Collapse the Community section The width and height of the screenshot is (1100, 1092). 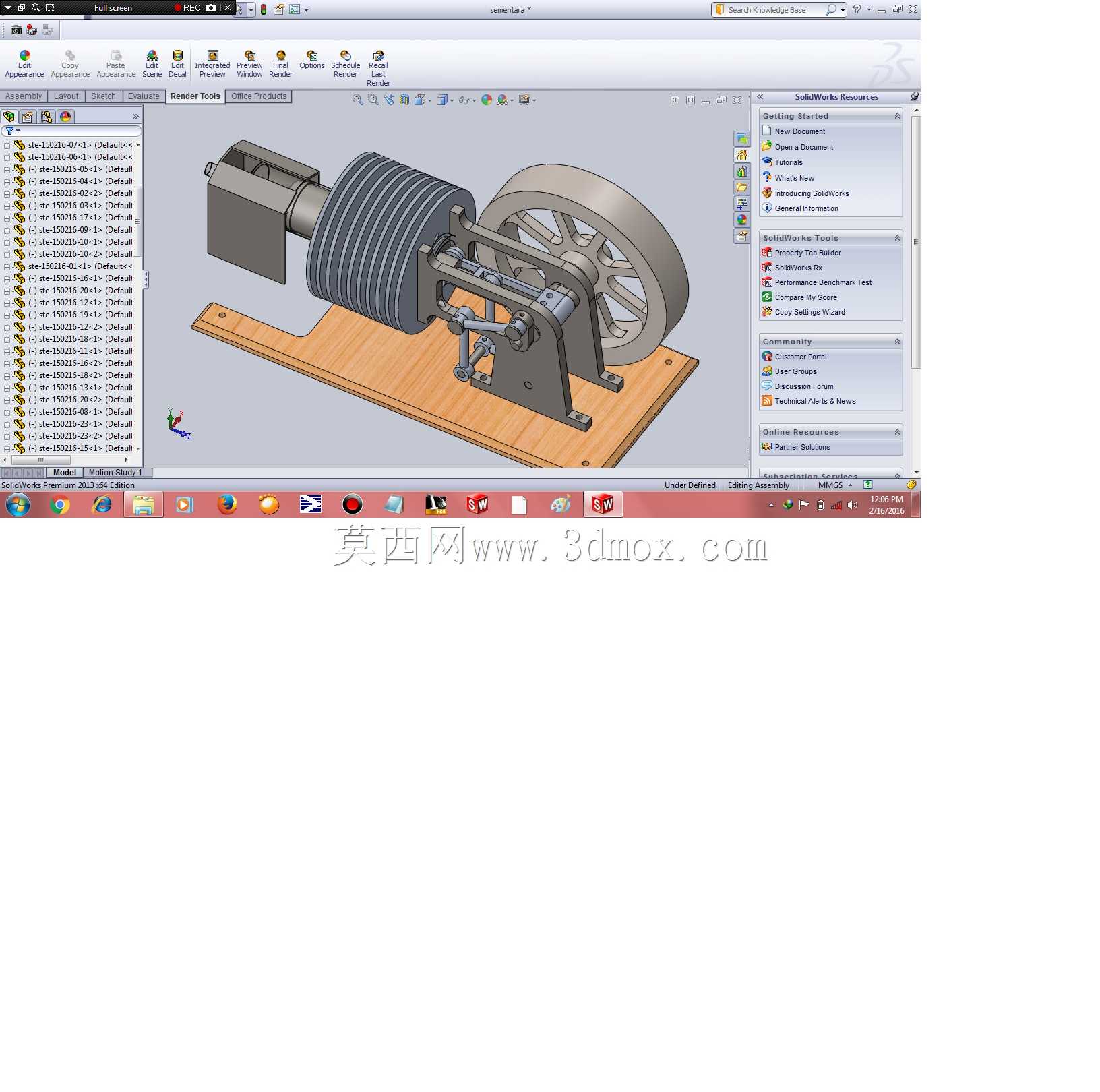click(897, 342)
